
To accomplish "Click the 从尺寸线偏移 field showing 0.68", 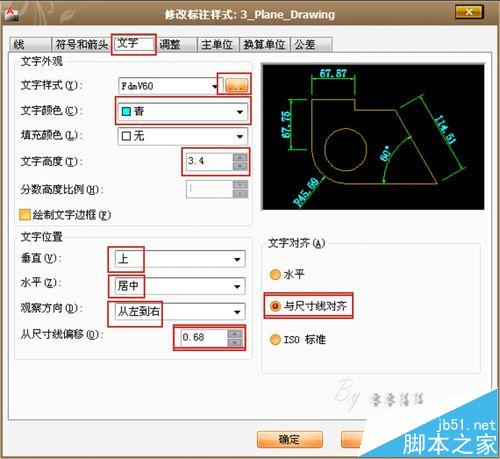I will tap(204, 337).
